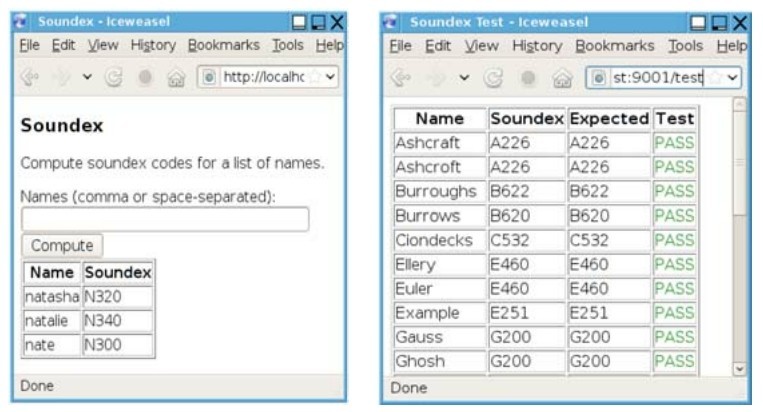Open File menu in Soundex Test window
Screen dimensions: 763x412
(400, 46)
